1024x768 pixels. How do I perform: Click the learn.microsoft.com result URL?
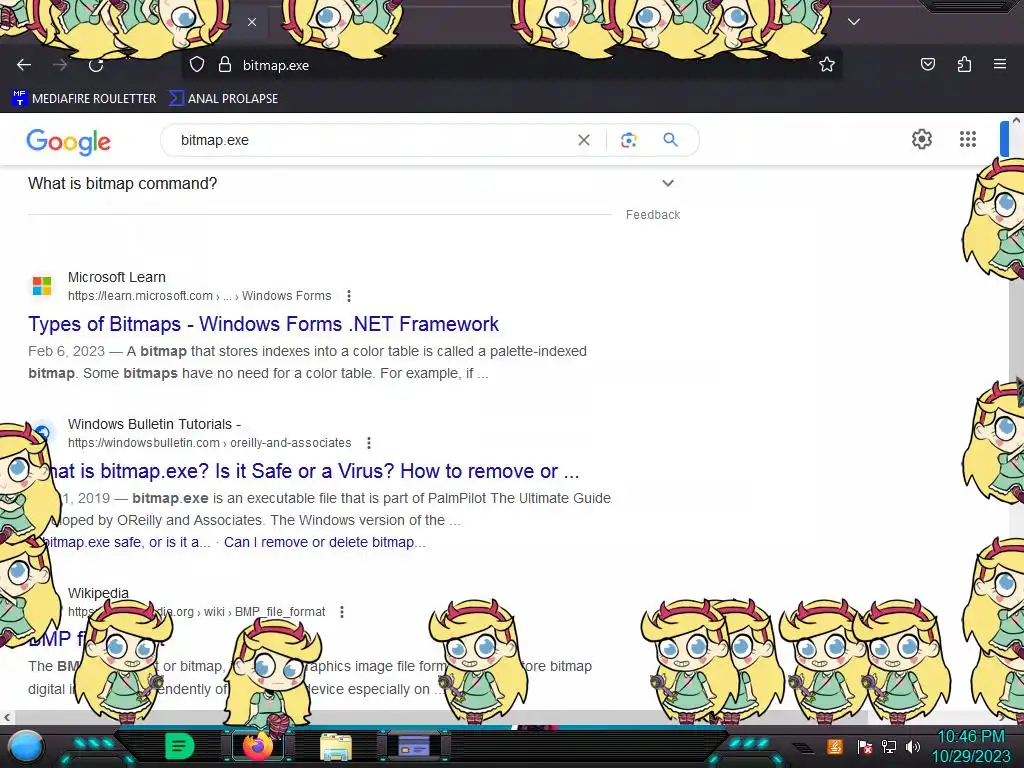click(x=199, y=296)
